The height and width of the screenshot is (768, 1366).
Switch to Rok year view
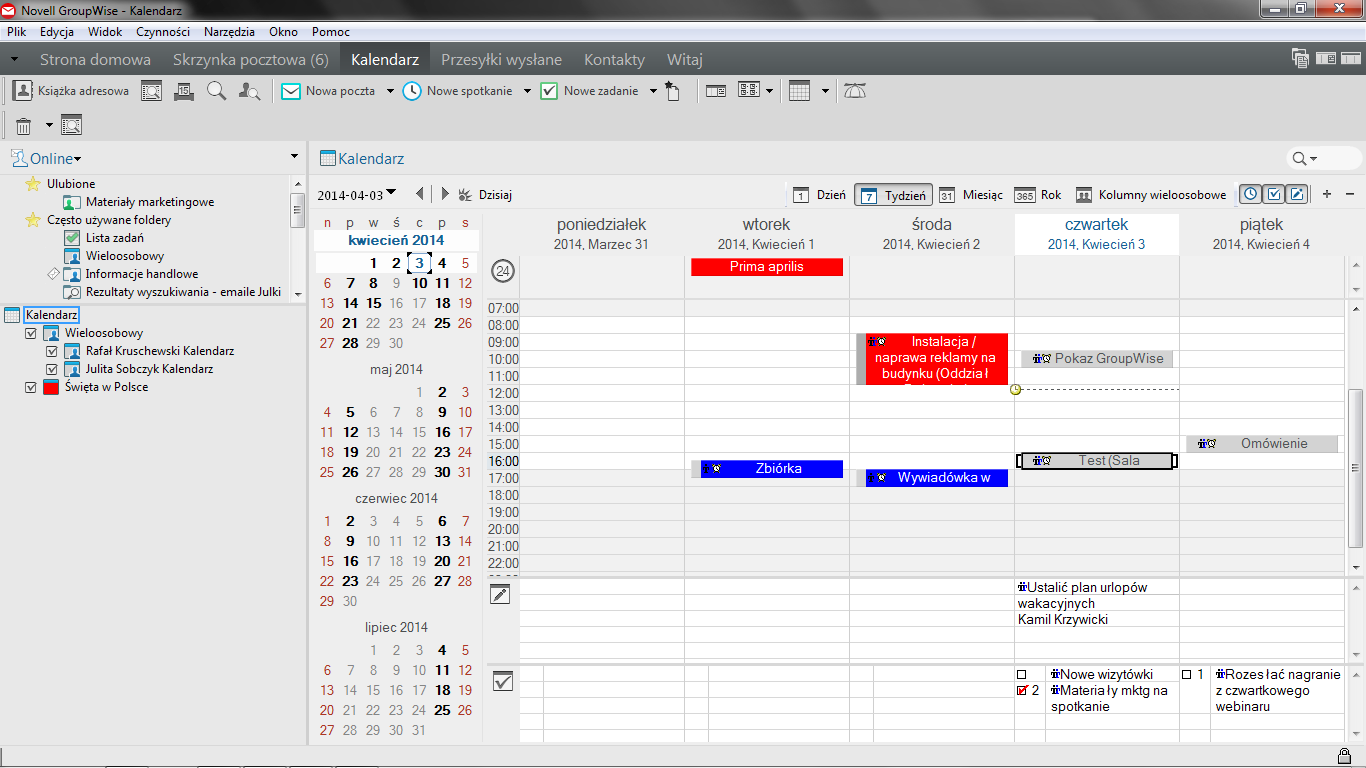pyautogui.click(x=1038, y=195)
